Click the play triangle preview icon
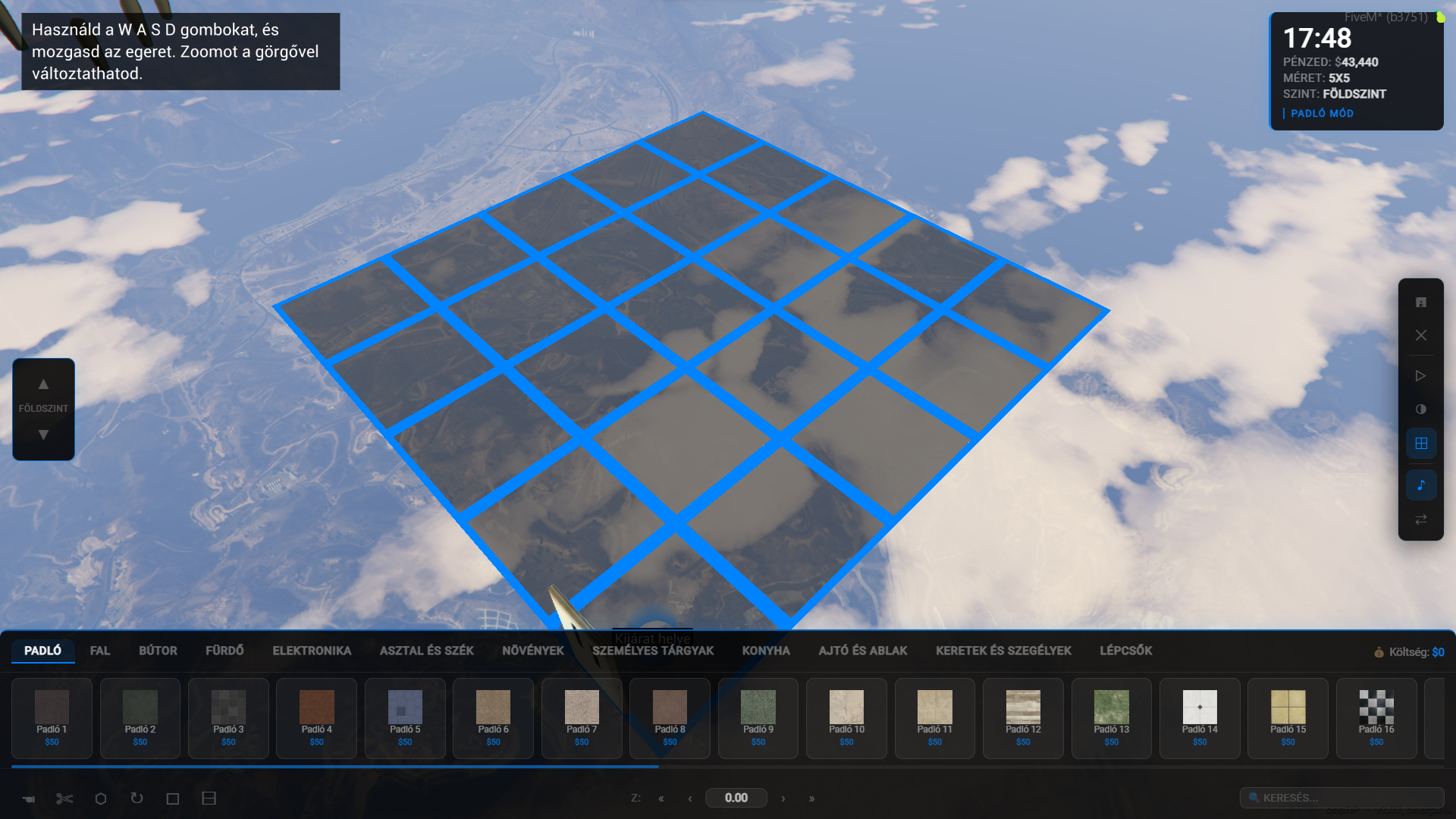 1421,376
